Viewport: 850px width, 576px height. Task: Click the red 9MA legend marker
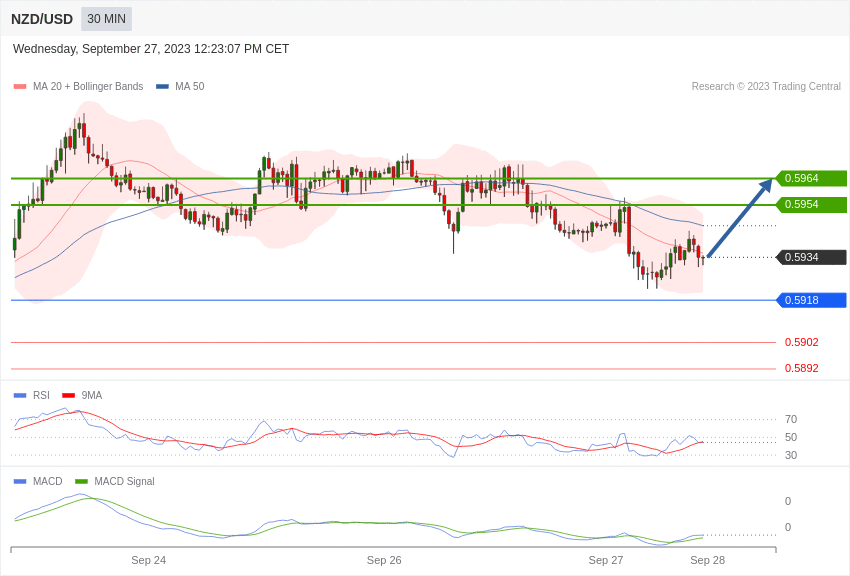click(x=68, y=396)
